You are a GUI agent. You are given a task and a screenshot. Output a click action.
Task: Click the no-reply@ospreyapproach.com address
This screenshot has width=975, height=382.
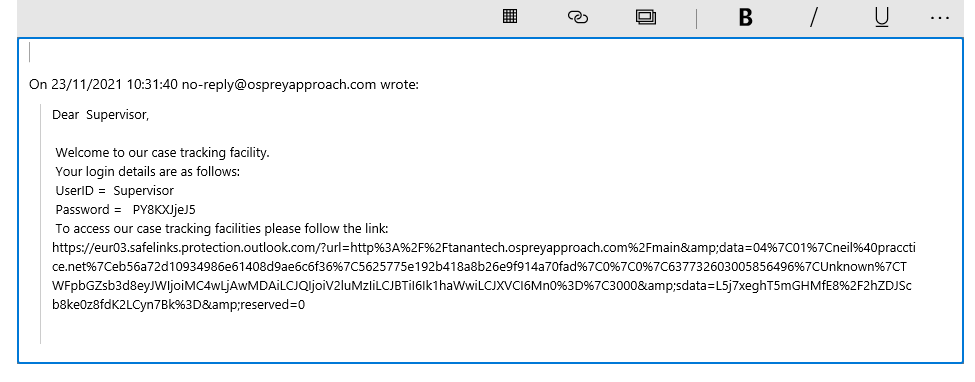tap(279, 84)
